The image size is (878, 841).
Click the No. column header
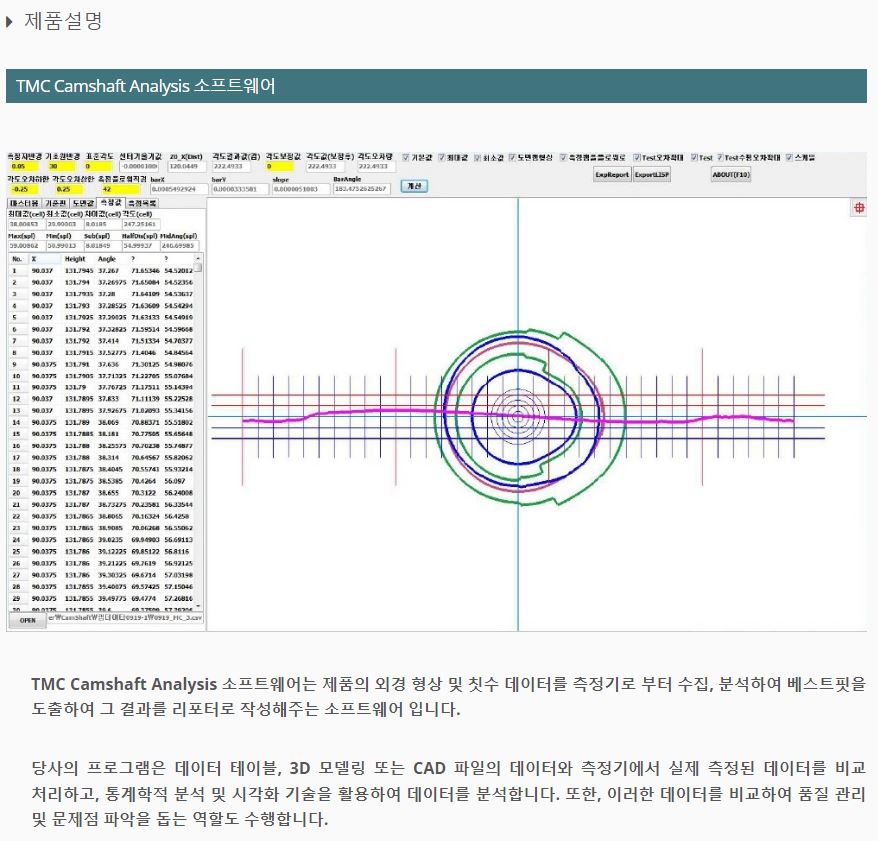coord(17,259)
